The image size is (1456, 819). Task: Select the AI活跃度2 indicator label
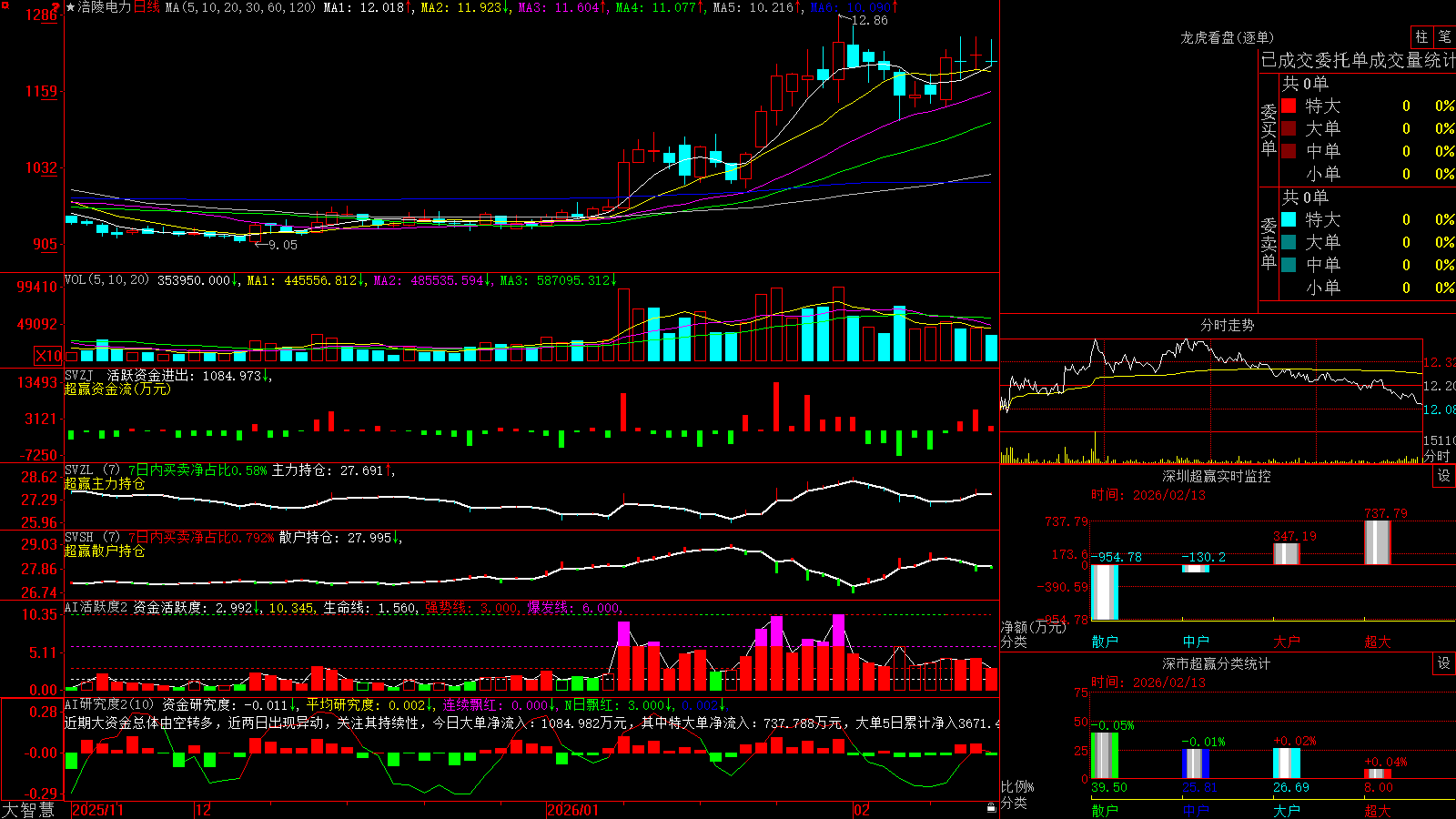(96, 607)
